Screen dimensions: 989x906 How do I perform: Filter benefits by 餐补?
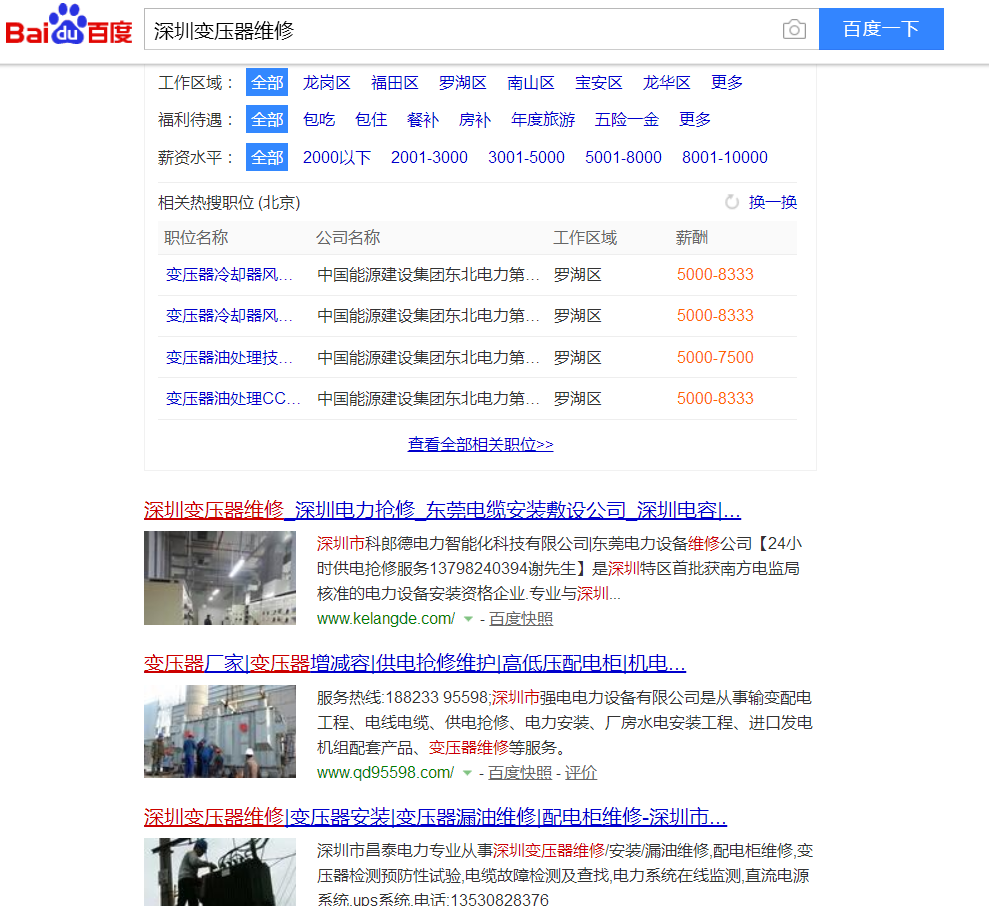coord(423,120)
